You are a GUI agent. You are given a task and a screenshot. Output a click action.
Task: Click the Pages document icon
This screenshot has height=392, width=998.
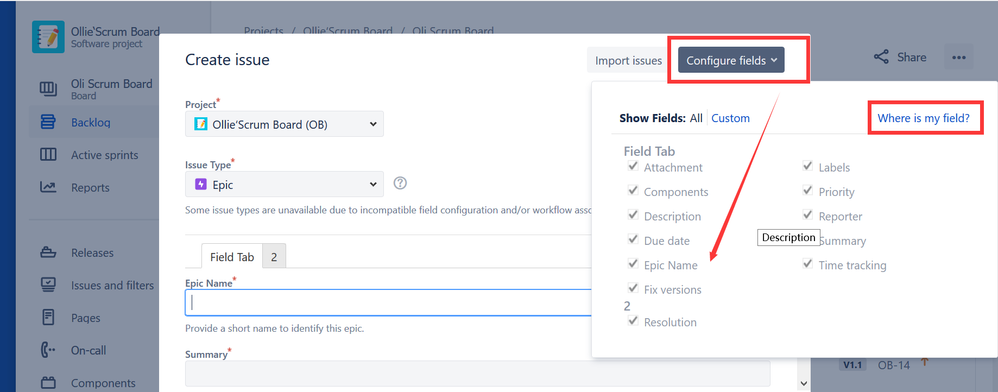coord(48,318)
